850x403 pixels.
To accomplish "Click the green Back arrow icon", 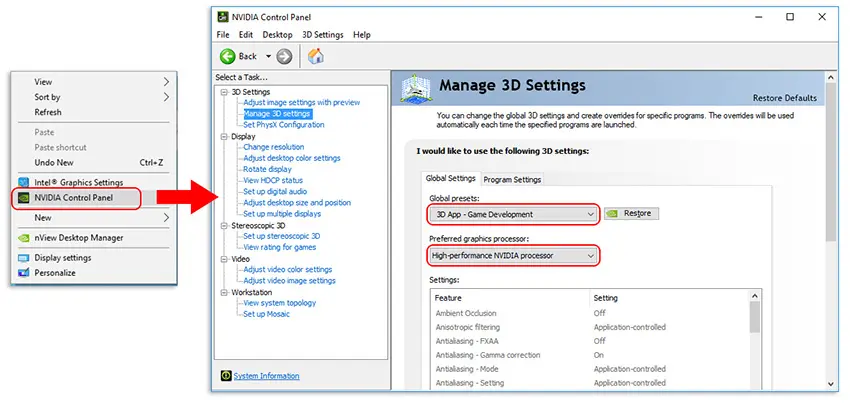I will pos(228,56).
